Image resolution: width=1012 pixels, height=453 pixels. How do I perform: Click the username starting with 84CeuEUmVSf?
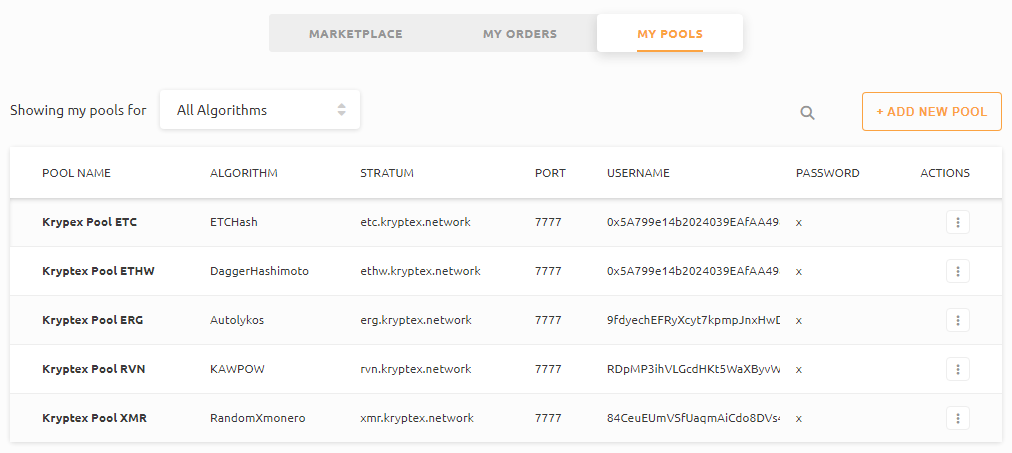coord(694,418)
